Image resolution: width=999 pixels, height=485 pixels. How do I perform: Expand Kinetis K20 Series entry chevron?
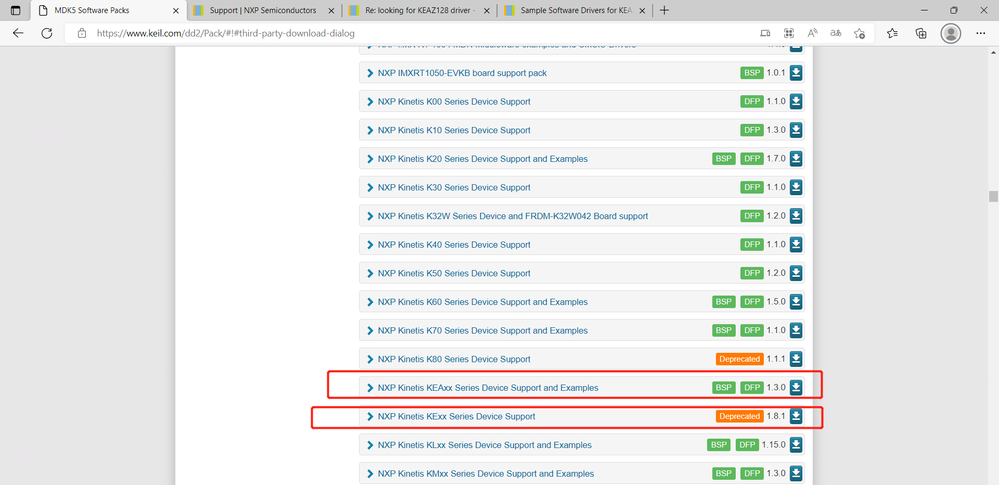click(370, 159)
